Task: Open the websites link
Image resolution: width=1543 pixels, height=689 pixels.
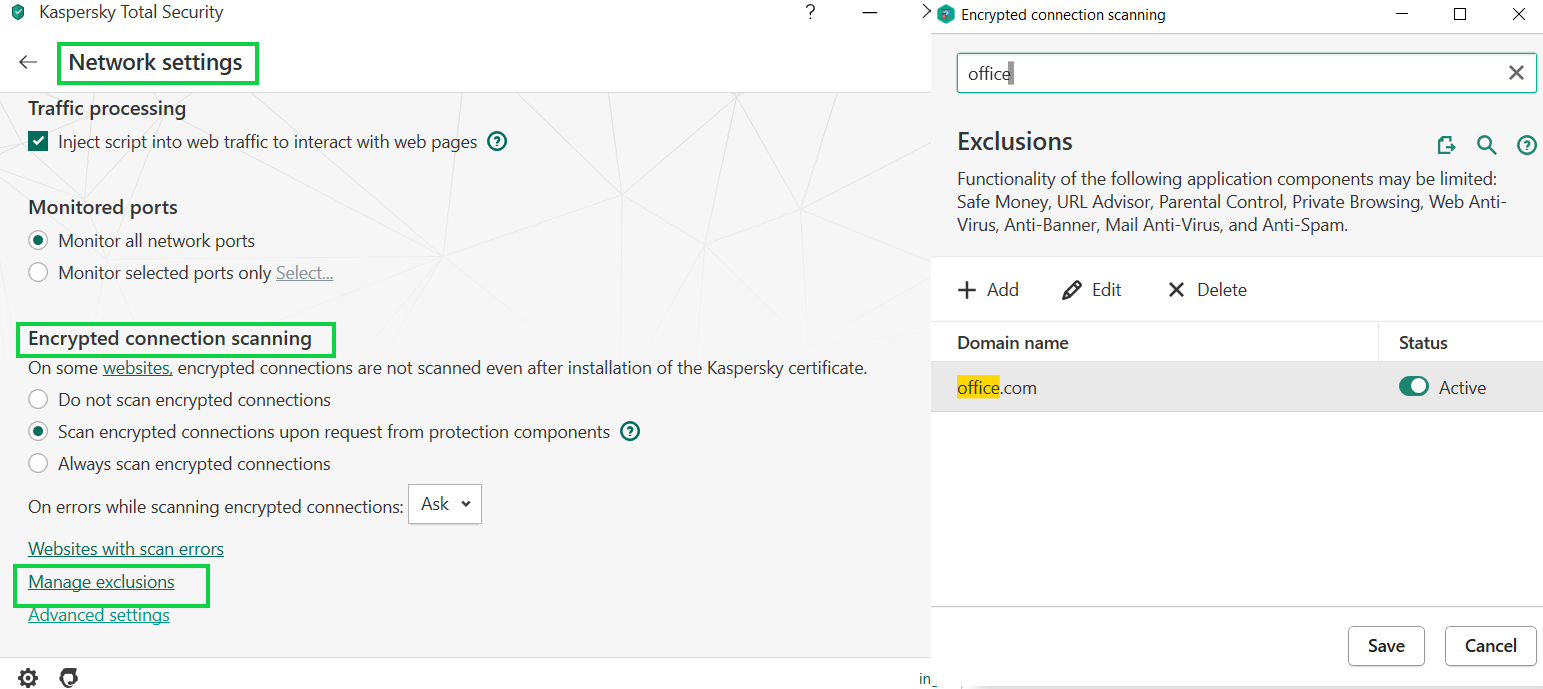Action: (x=138, y=368)
